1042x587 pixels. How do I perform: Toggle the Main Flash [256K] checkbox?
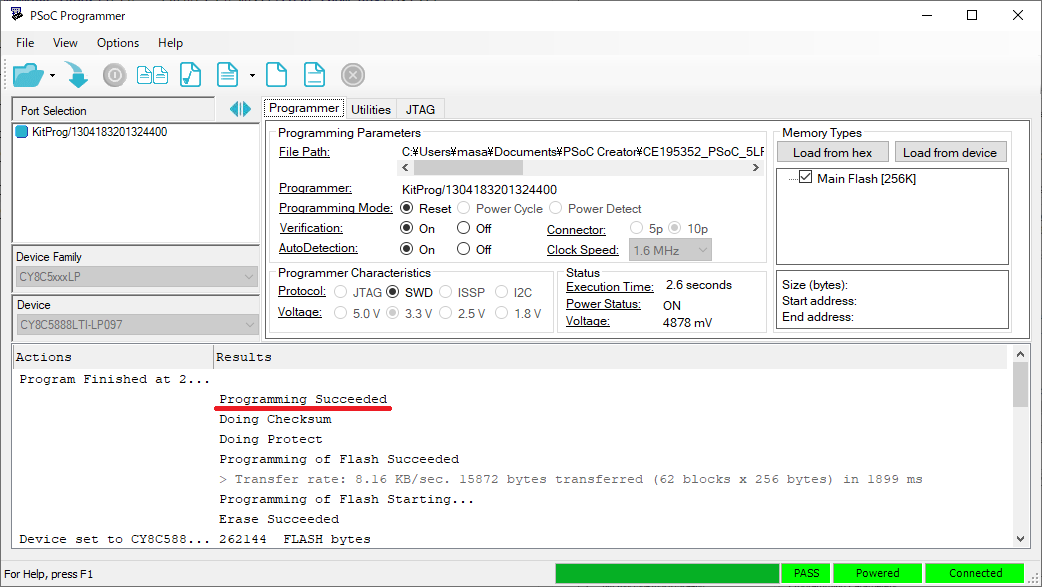pos(805,177)
